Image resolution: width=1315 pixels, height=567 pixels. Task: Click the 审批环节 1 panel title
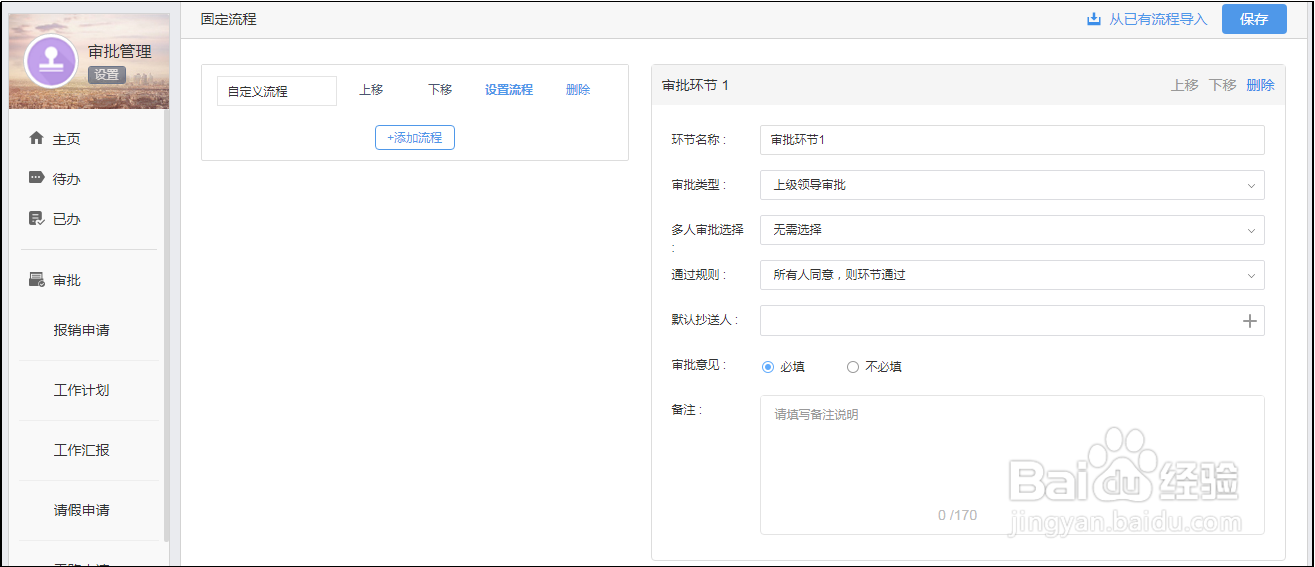696,85
